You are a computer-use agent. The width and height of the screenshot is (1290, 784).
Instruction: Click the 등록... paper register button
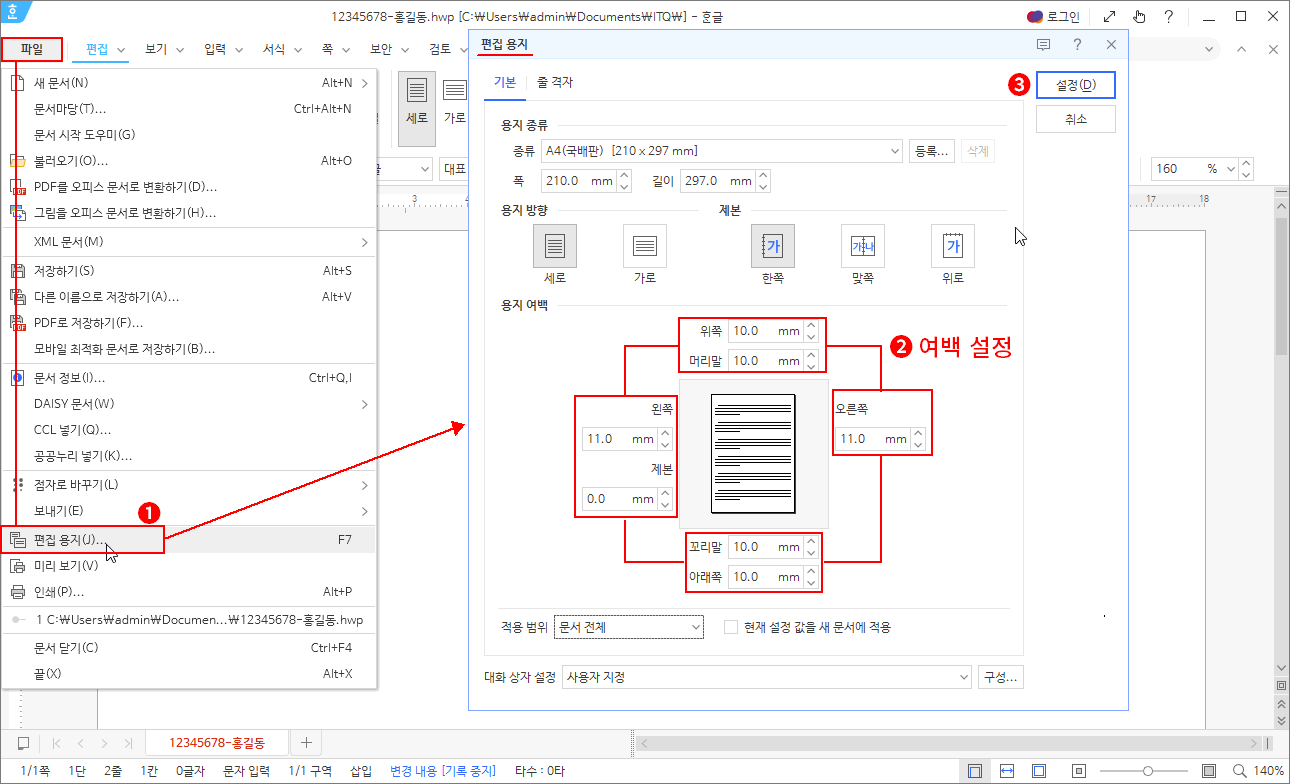point(931,151)
